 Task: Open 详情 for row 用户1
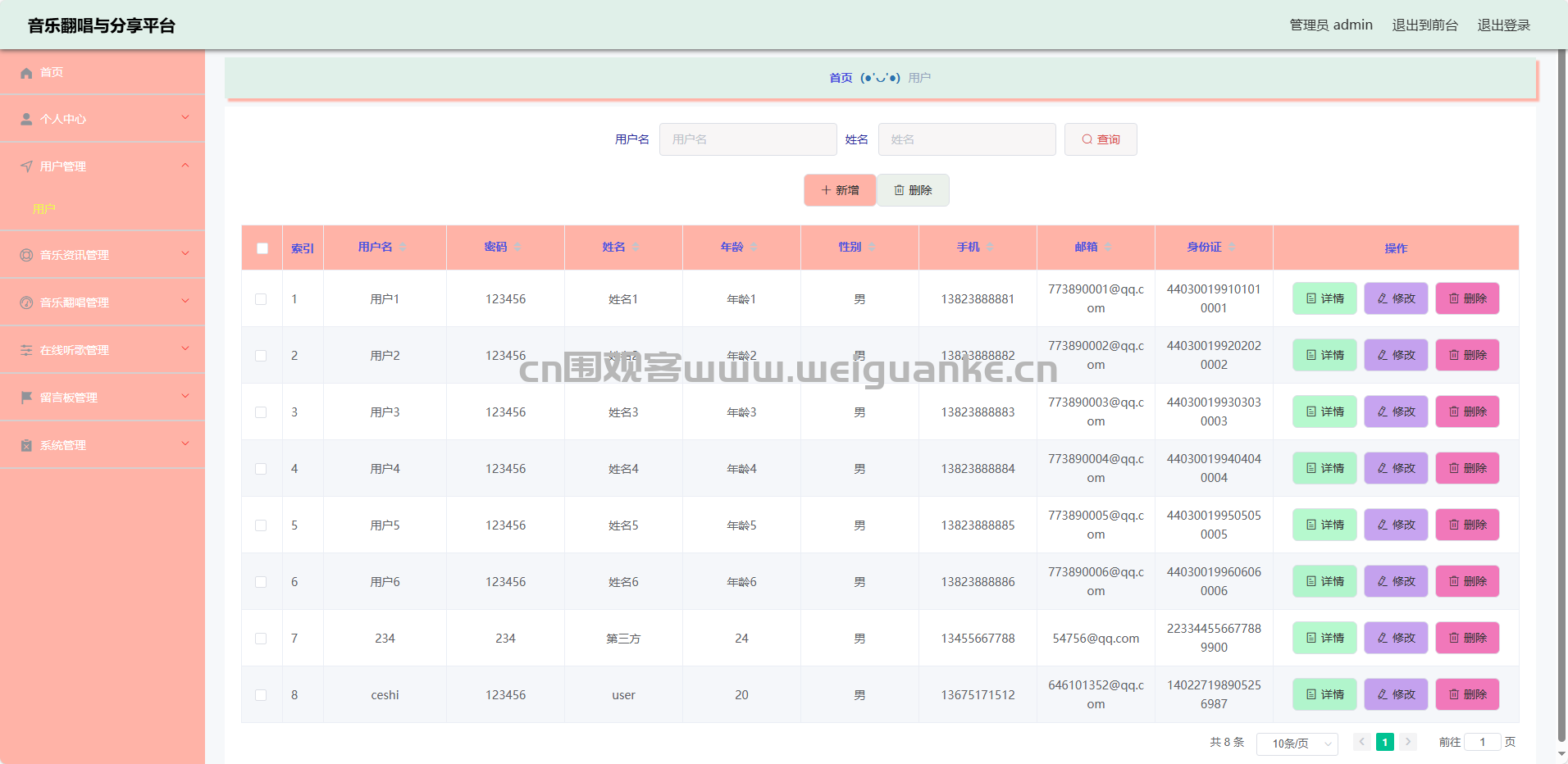[x=1325, y=298]
